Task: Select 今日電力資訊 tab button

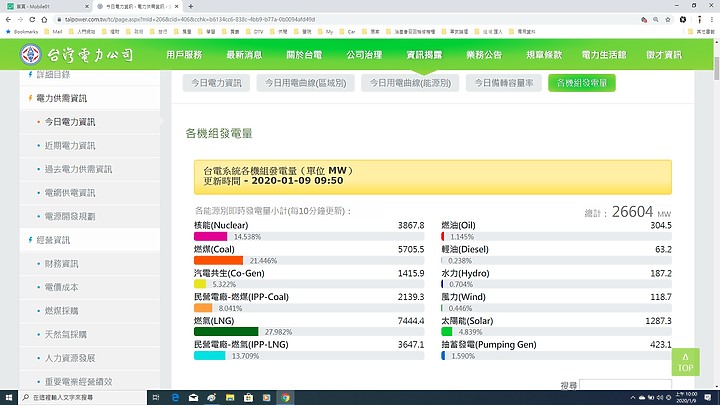Action: click(216, 83)
